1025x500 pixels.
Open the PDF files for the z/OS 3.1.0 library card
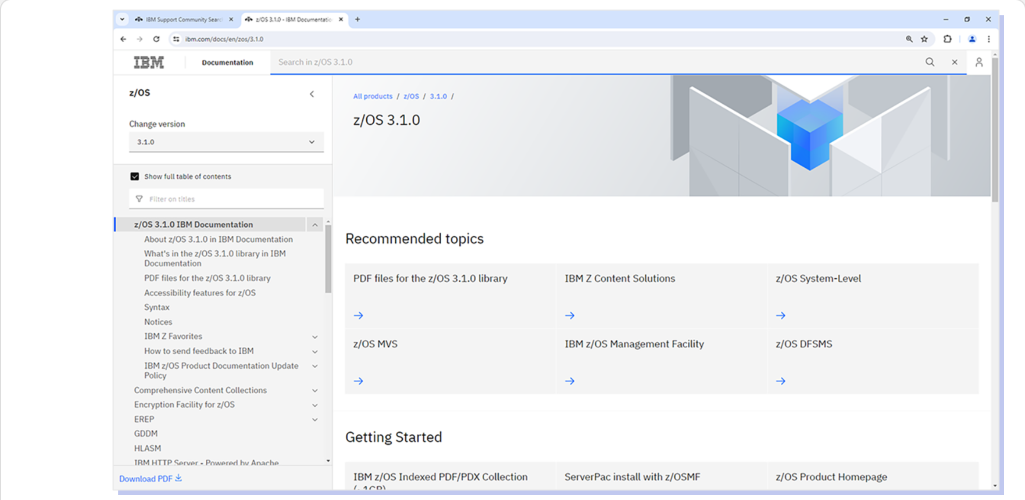tap(450, 295)
